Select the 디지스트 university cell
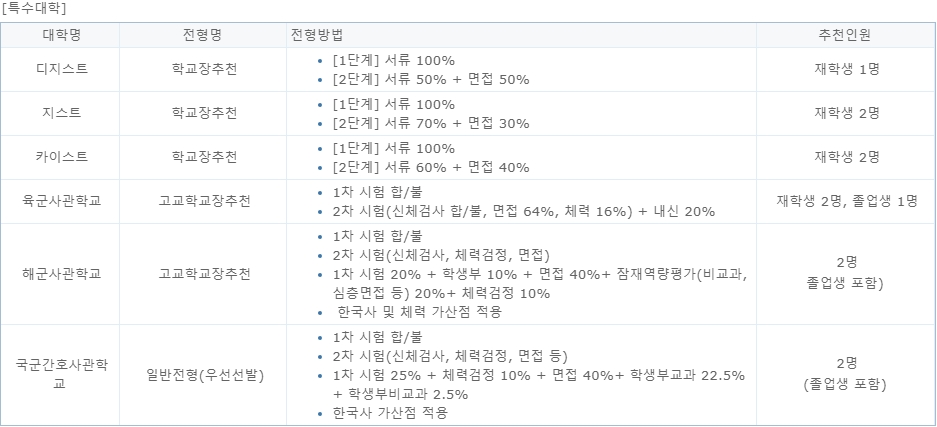This screenshot has width=937, height=427. pos(62,69)
